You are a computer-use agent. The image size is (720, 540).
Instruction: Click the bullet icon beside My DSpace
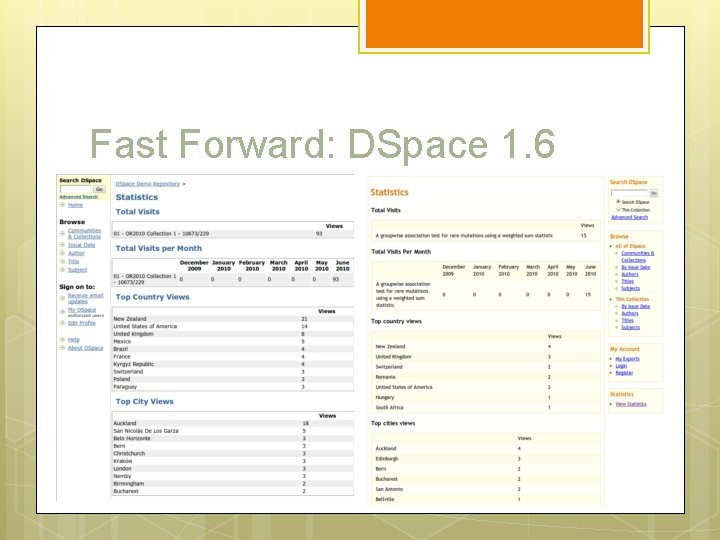point(62,312)
